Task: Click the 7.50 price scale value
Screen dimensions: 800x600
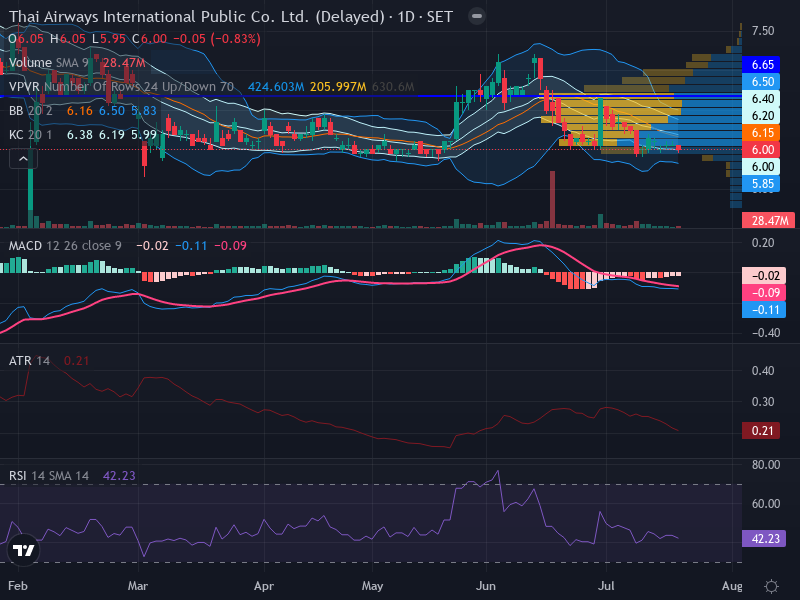Action: coord(763,31)
